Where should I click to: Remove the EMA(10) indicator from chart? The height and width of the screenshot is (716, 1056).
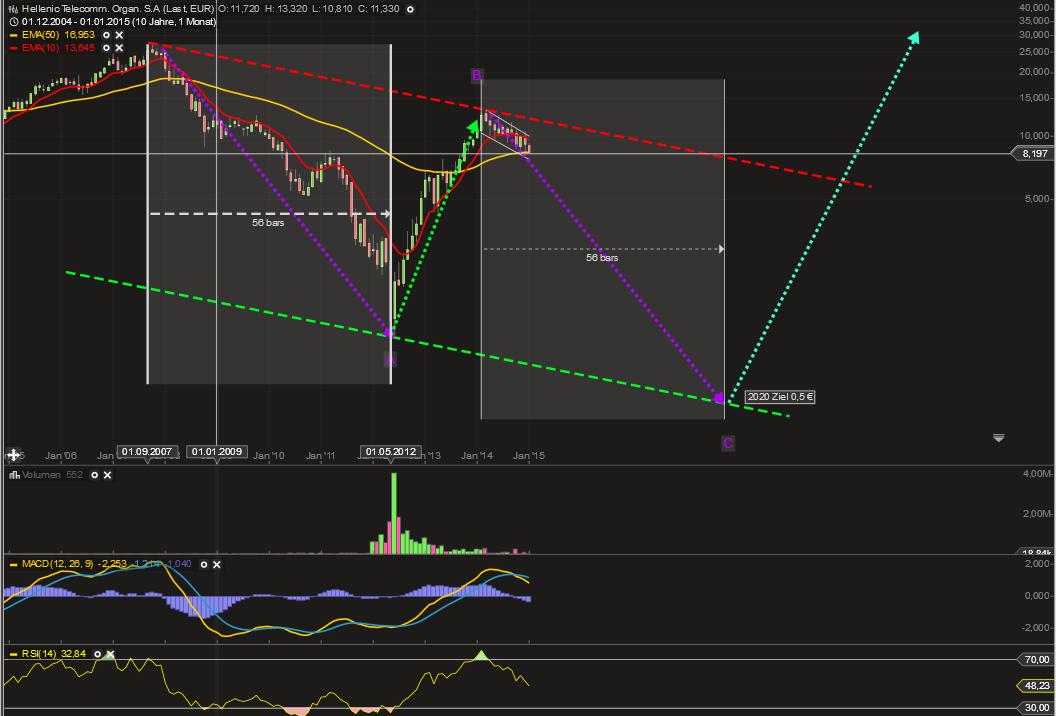119,47
